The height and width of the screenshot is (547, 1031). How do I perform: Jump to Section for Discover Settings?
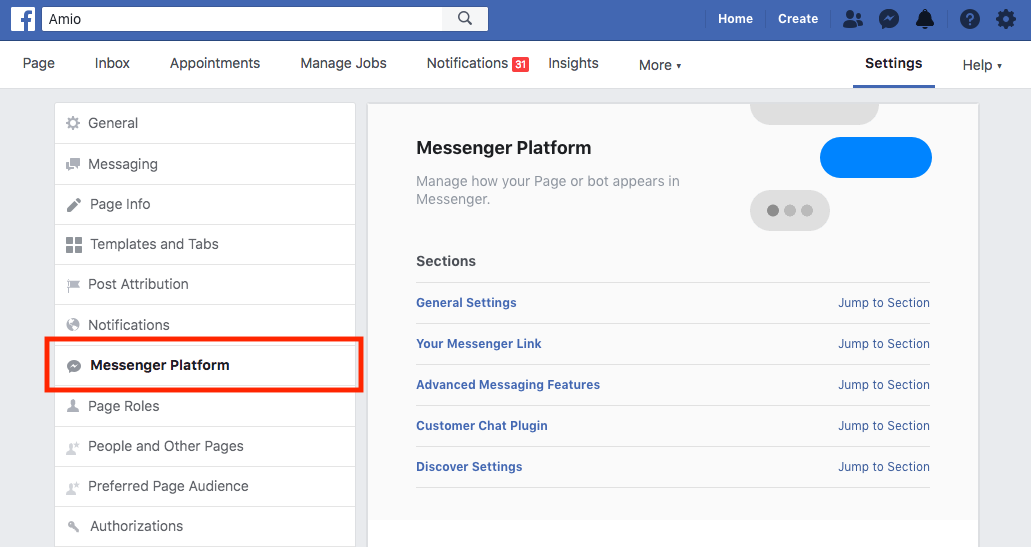click(884, 466)
